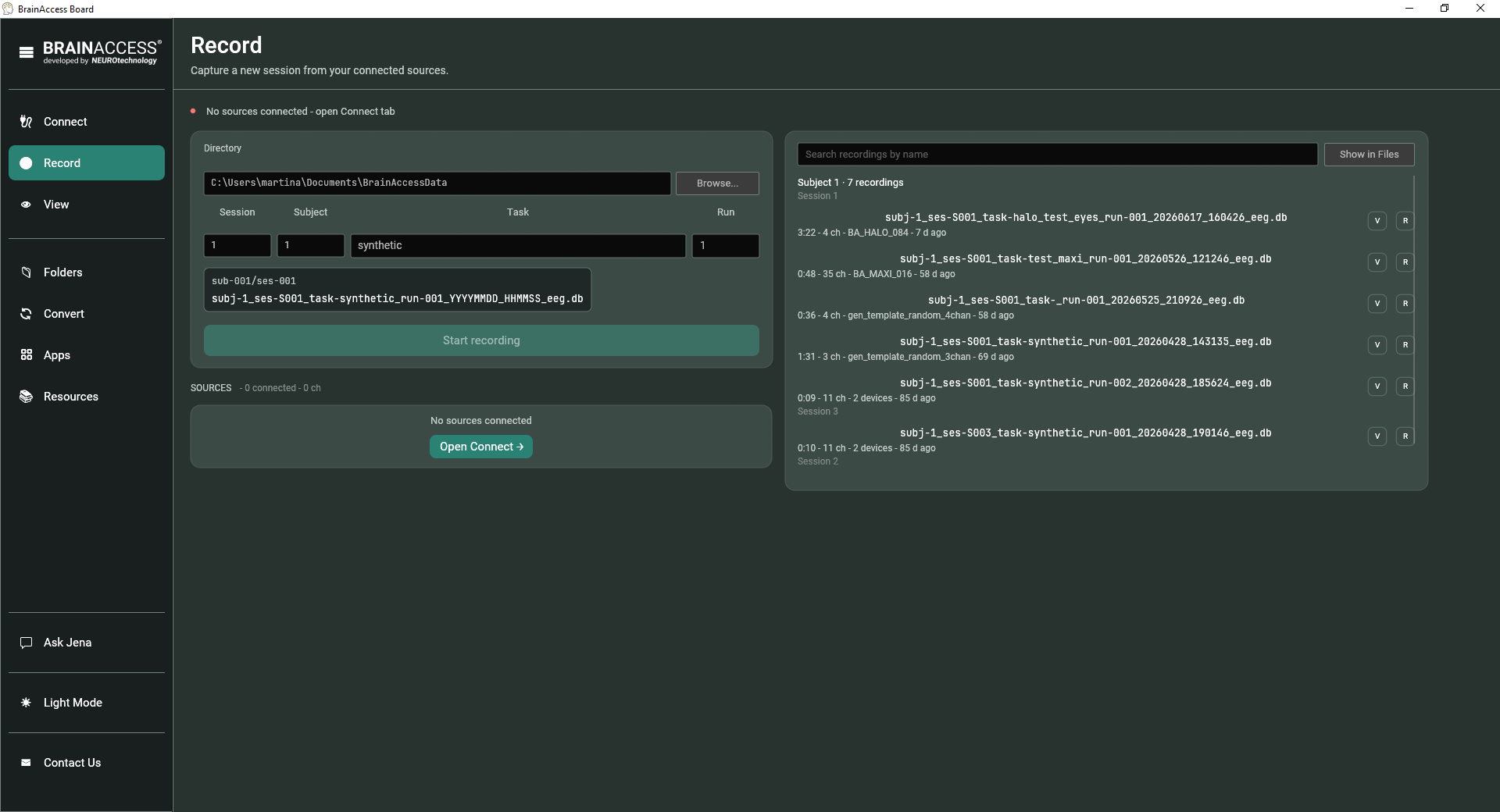This screenshot has height=812, width=1500.
Task: Click the Session number input field
Action: pyautogui.click(x=237, y=246)
